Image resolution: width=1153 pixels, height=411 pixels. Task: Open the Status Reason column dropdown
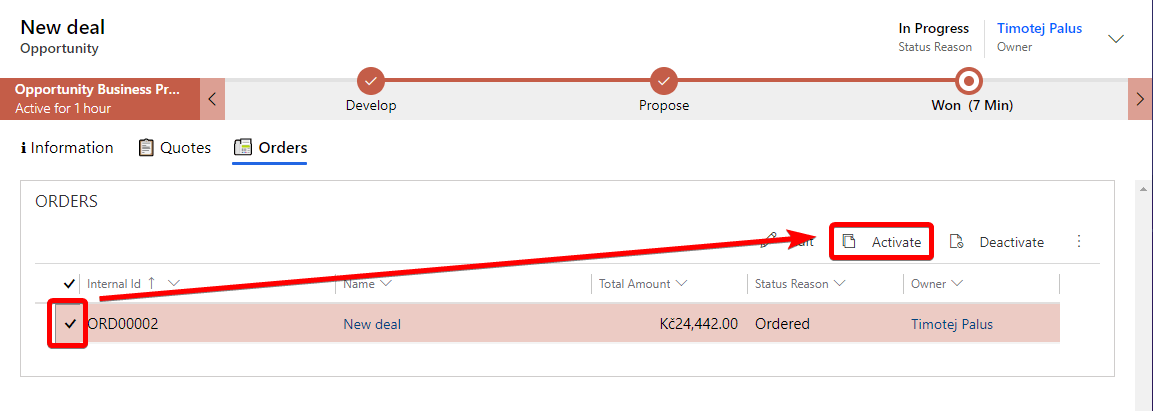pos(840,284)
